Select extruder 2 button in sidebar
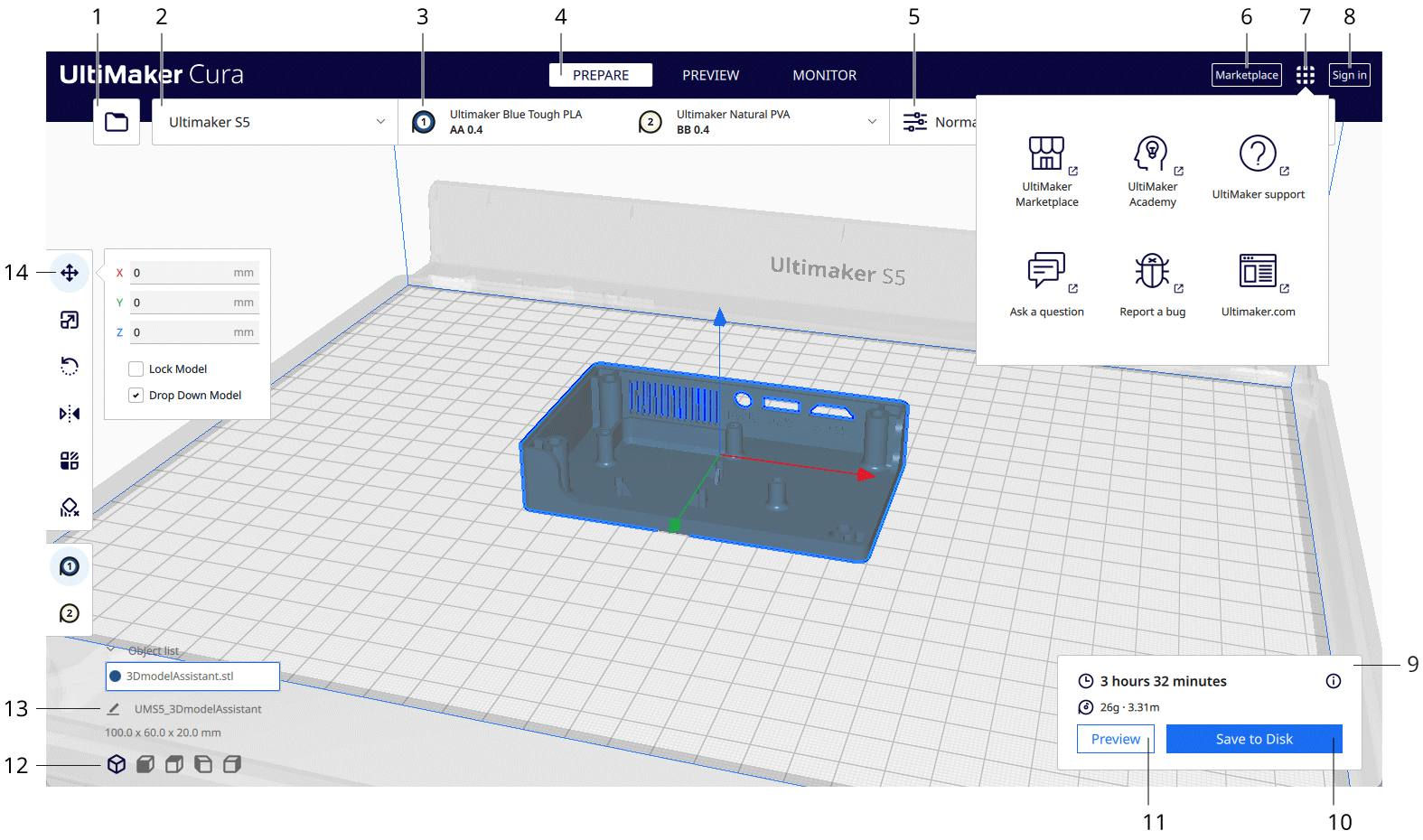 coord(70,614)
